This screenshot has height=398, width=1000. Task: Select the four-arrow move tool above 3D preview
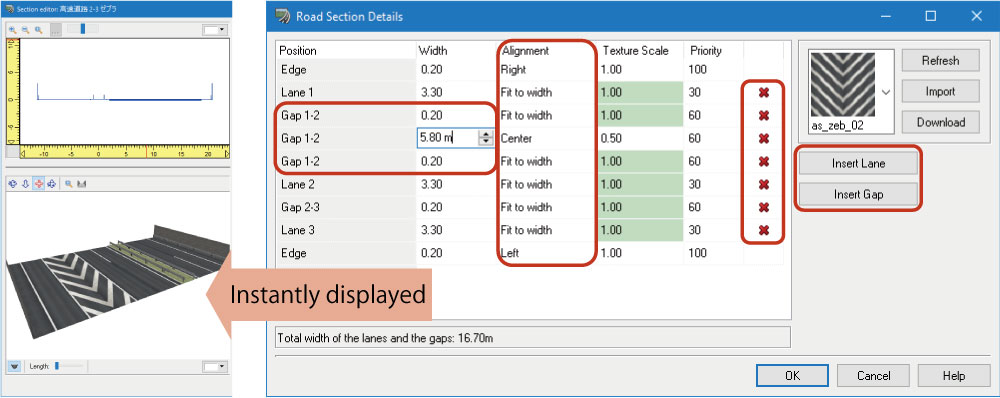click(x=52, y=184)
